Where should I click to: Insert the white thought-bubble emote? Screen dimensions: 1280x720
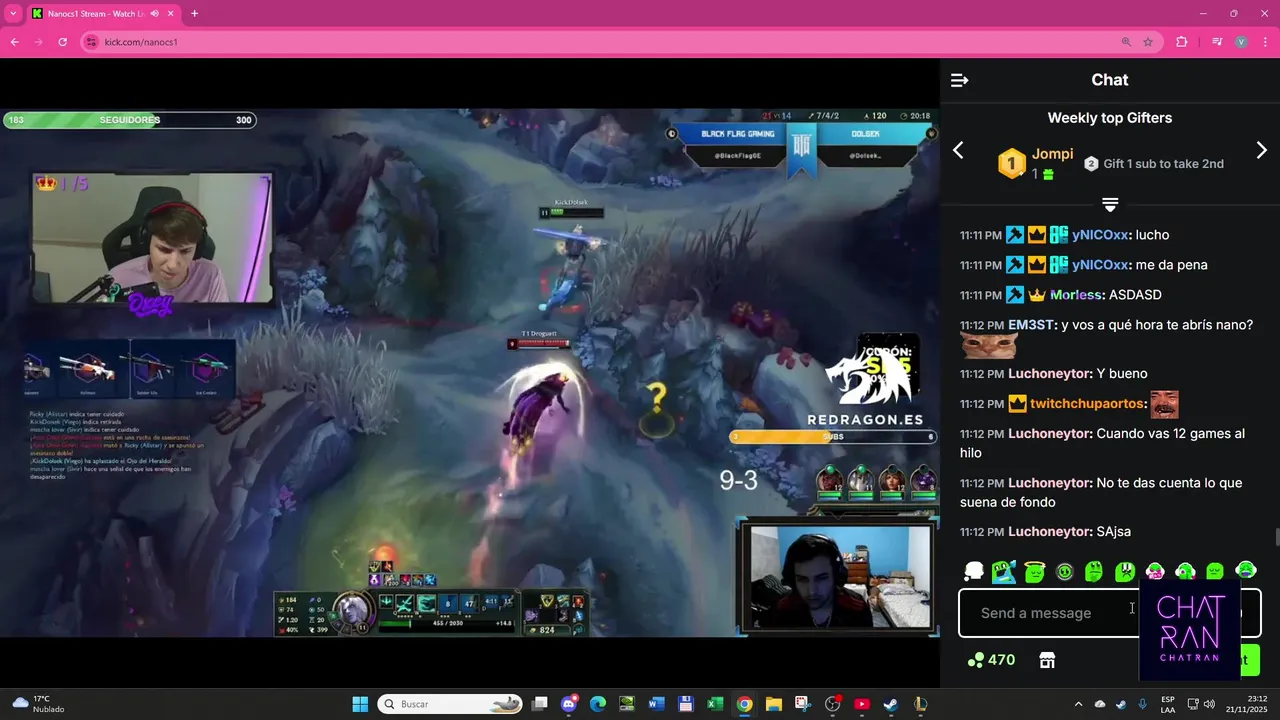tap(973, 572)
